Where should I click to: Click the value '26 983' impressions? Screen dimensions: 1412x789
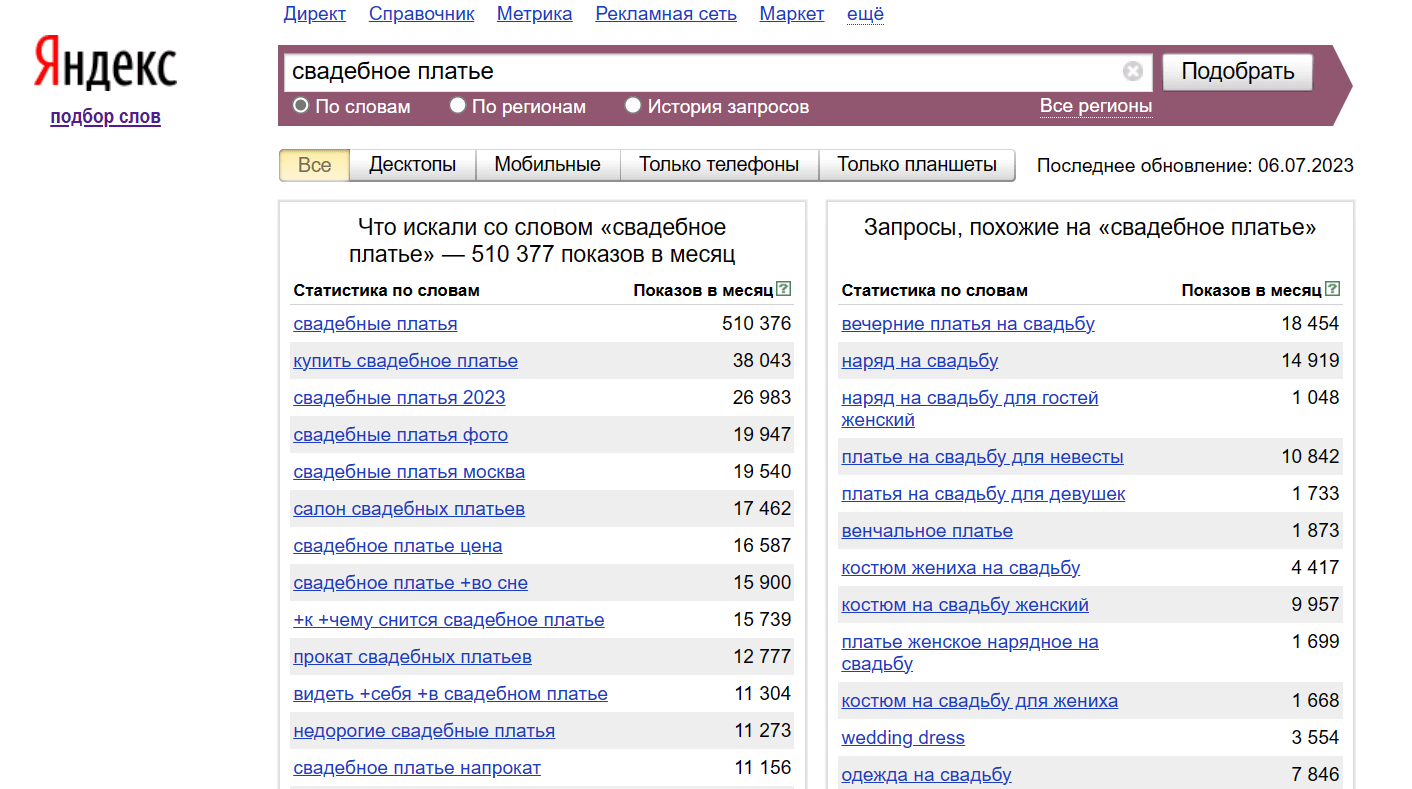[762, 398]
